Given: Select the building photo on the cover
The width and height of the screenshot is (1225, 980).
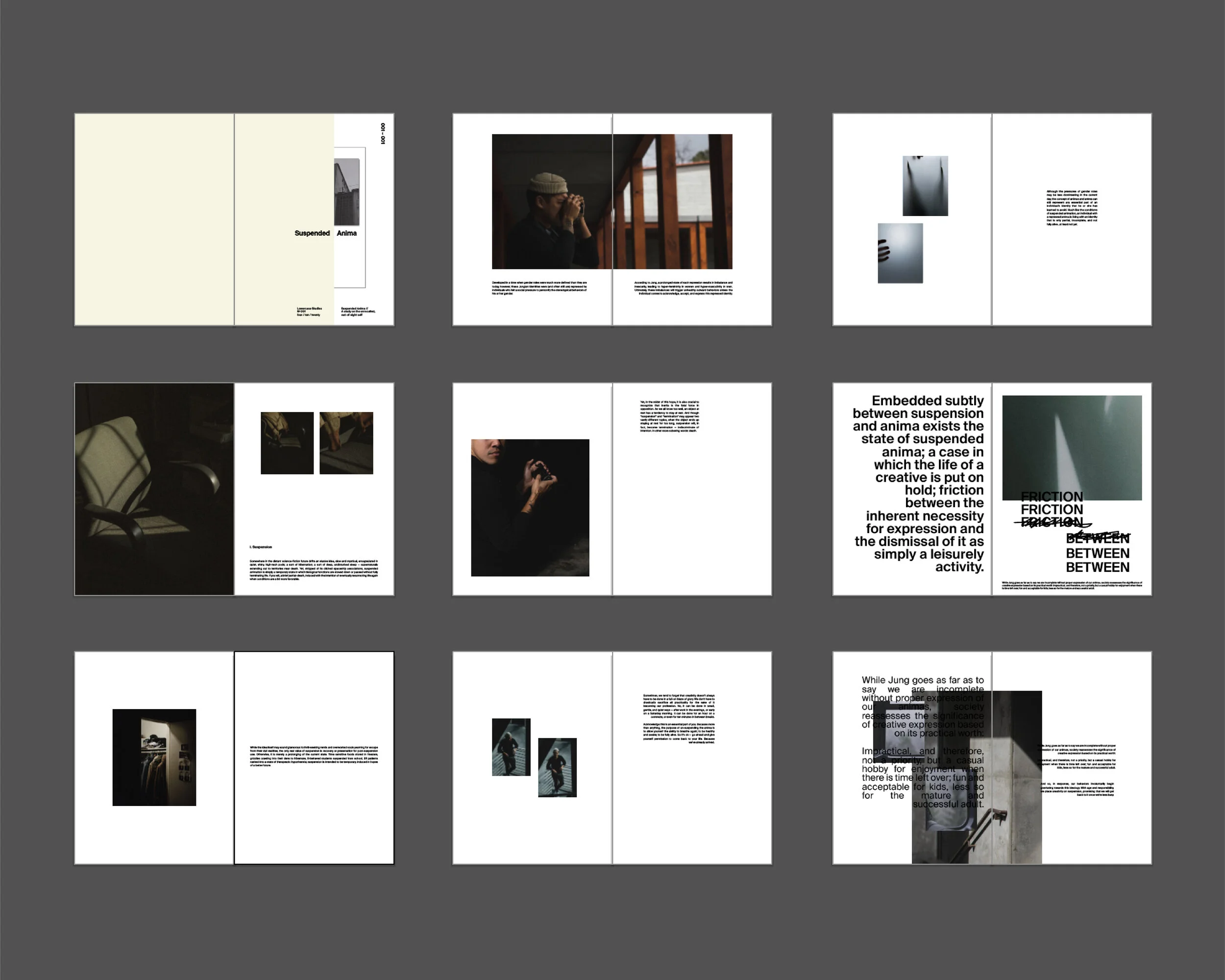Looking at the screenshot, I should (346, 192).
